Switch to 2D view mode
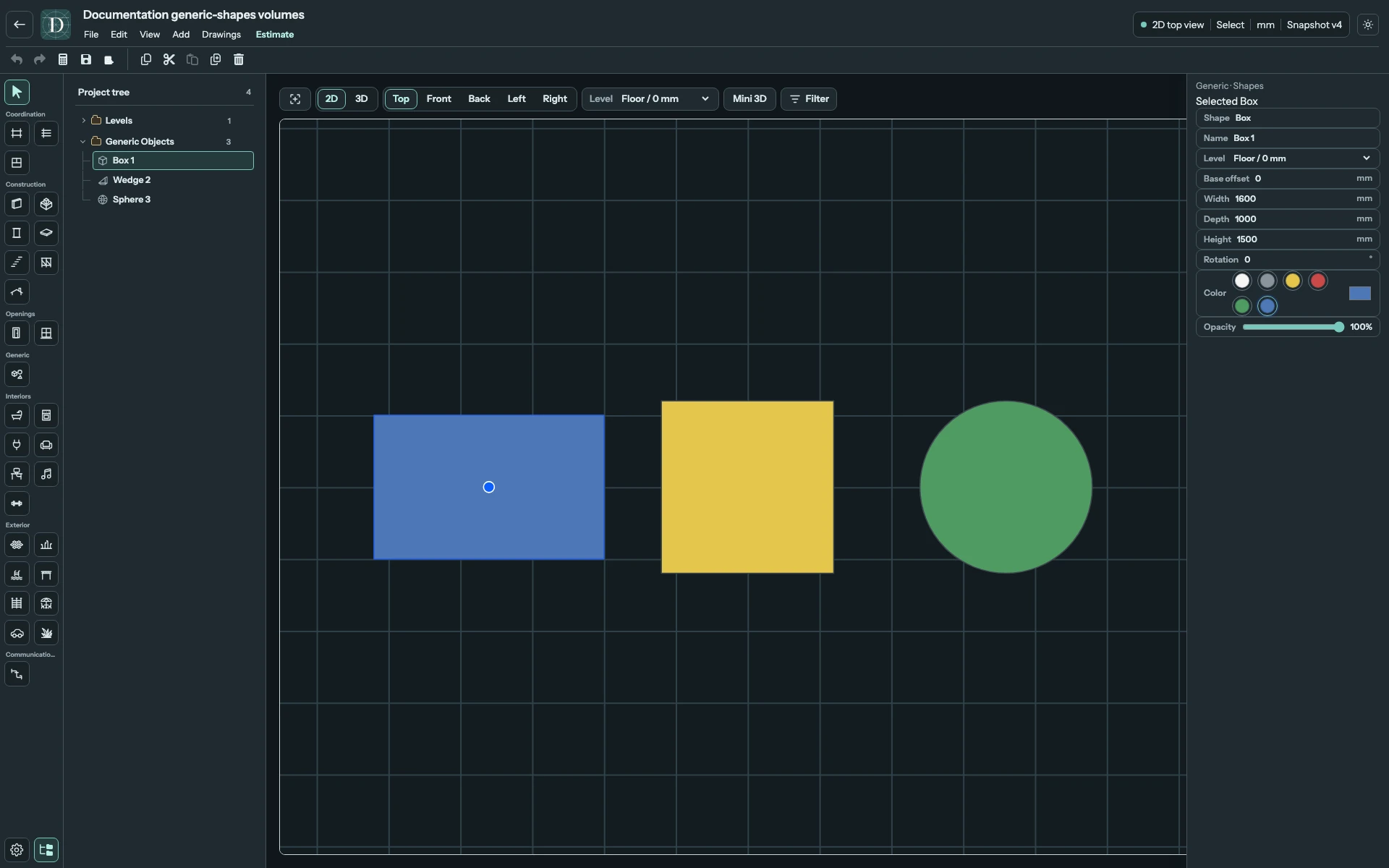The width and height of the screenshot is (1389, 868). pyautogui.click(x=331, y=99)
